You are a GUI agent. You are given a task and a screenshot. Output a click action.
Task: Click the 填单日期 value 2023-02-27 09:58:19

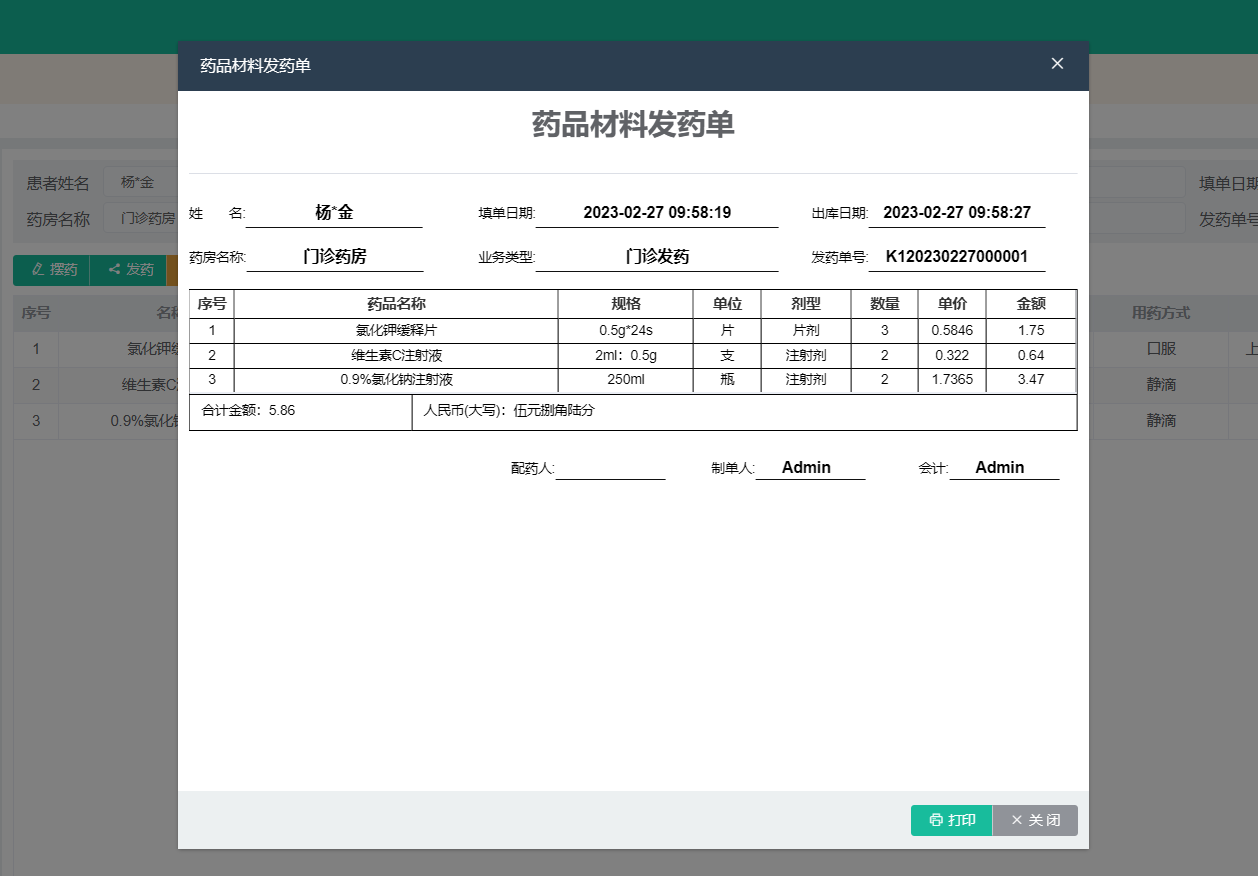[657, 212]
